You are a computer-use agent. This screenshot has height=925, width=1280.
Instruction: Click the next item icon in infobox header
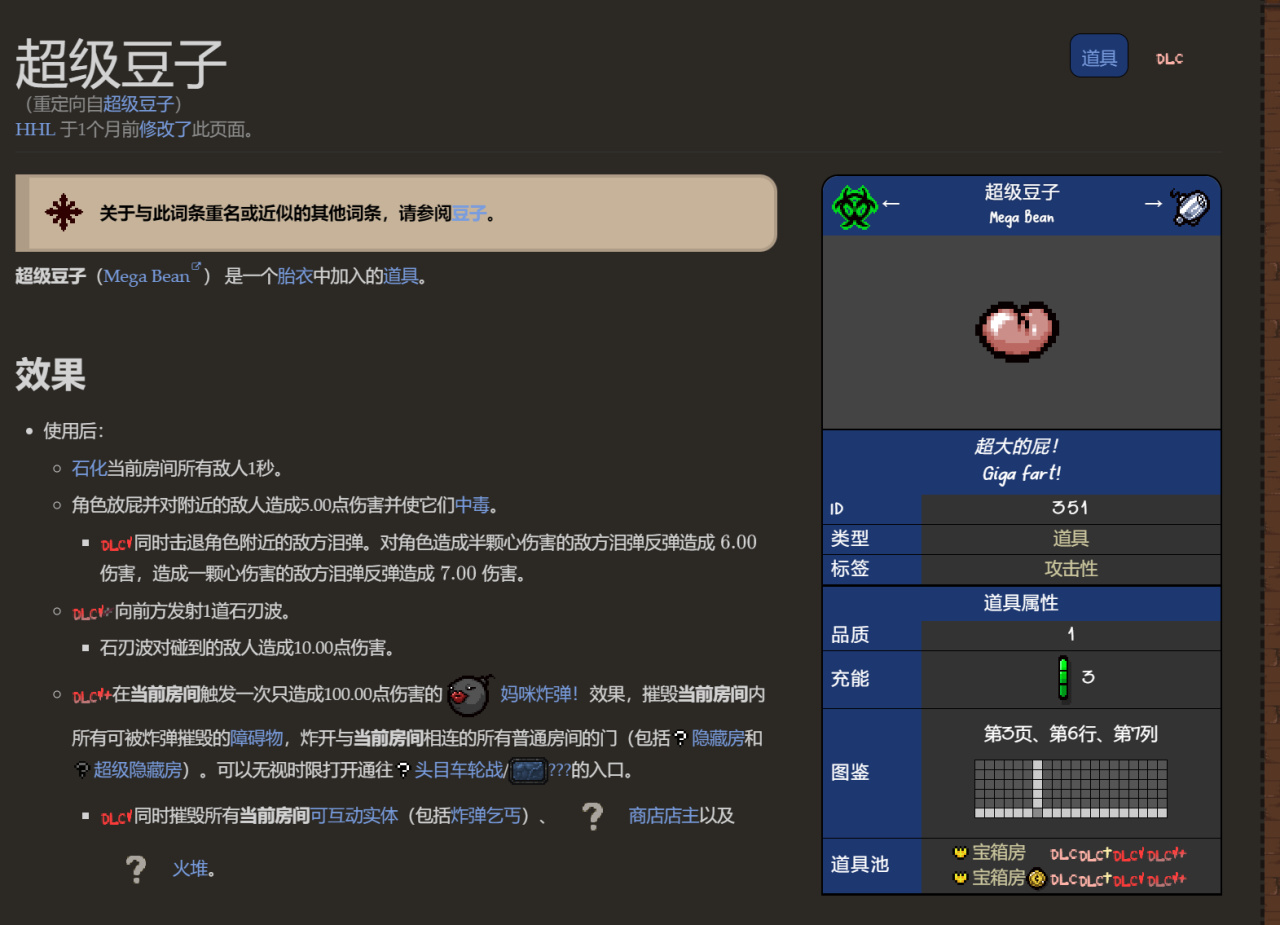[1190, 206]
